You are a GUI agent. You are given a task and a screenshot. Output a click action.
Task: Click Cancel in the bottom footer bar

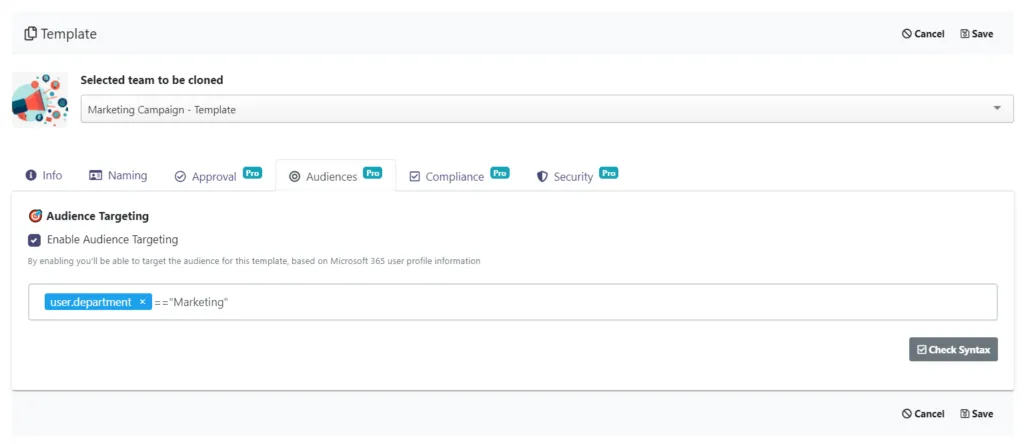[x=923, y=413]
